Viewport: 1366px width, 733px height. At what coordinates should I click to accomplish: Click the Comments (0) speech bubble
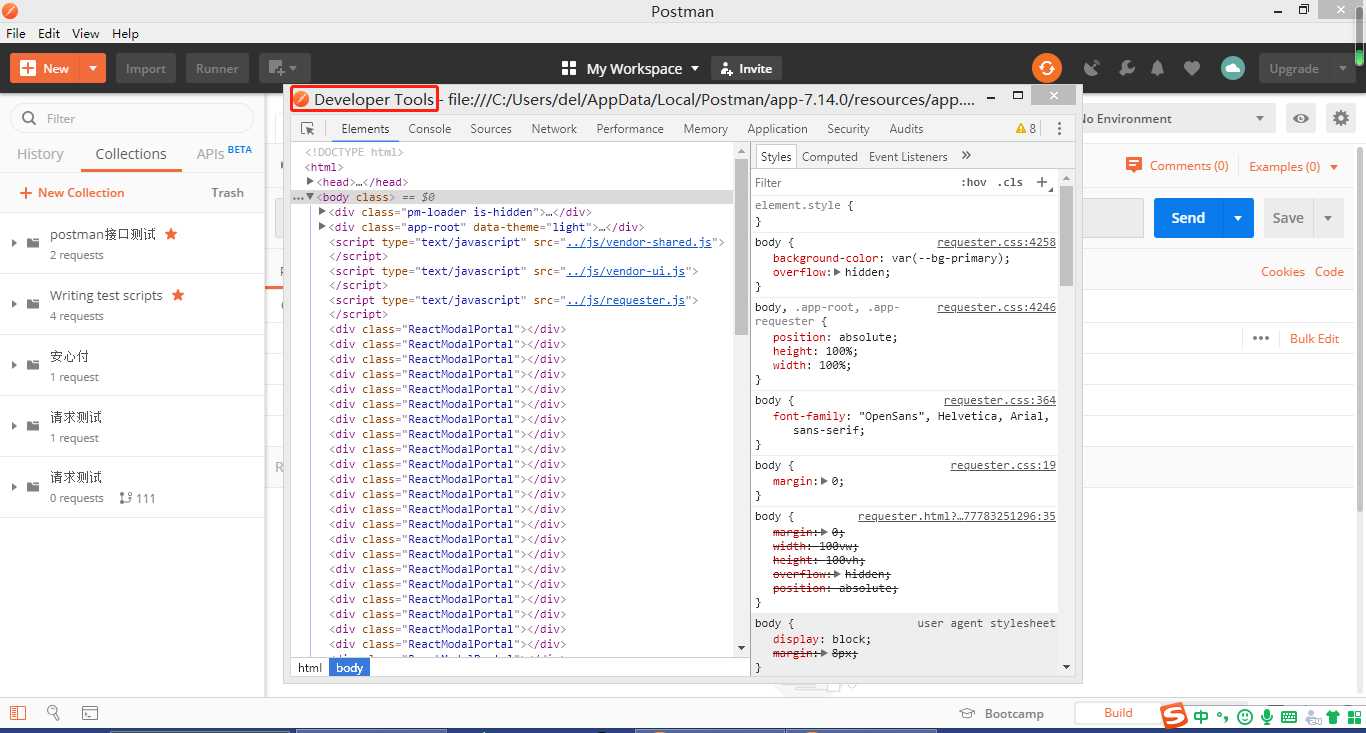click(1134, 166)
